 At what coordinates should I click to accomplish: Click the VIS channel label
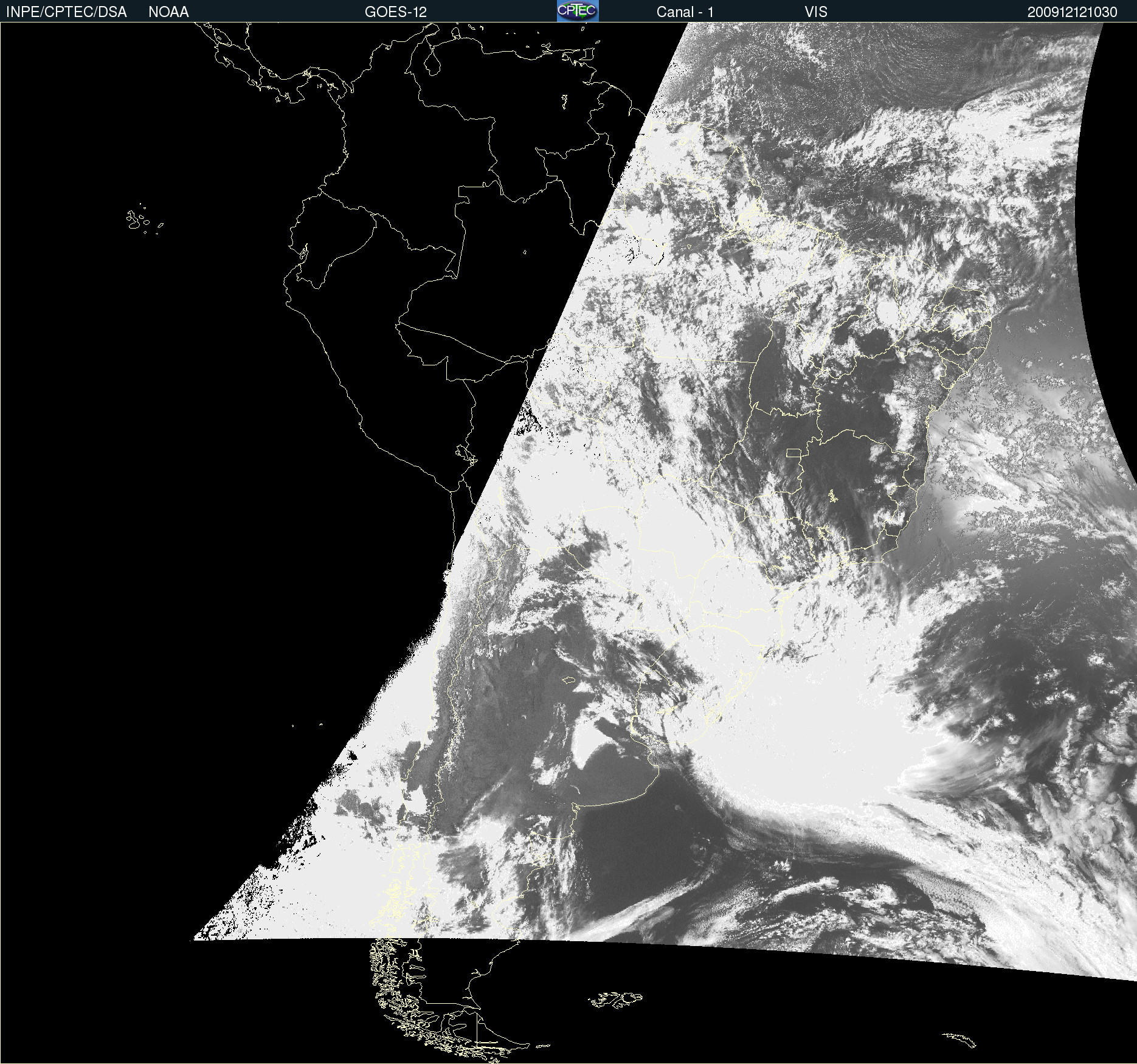(x=816, y=12)
